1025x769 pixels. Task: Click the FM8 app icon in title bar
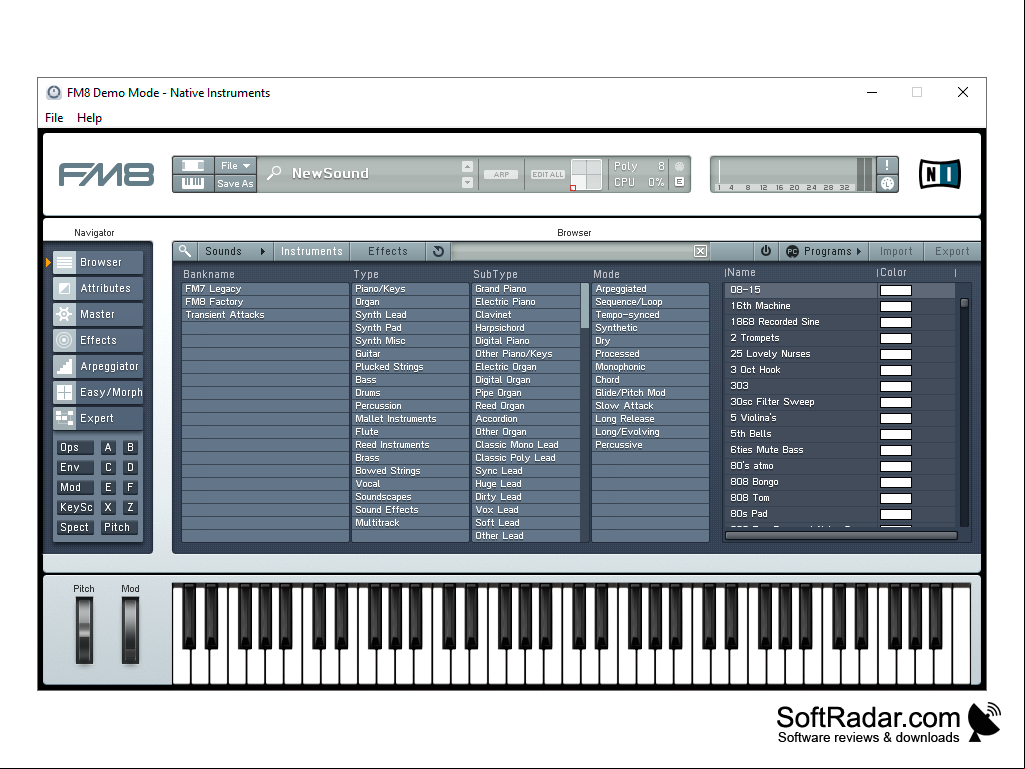(54, 93)
